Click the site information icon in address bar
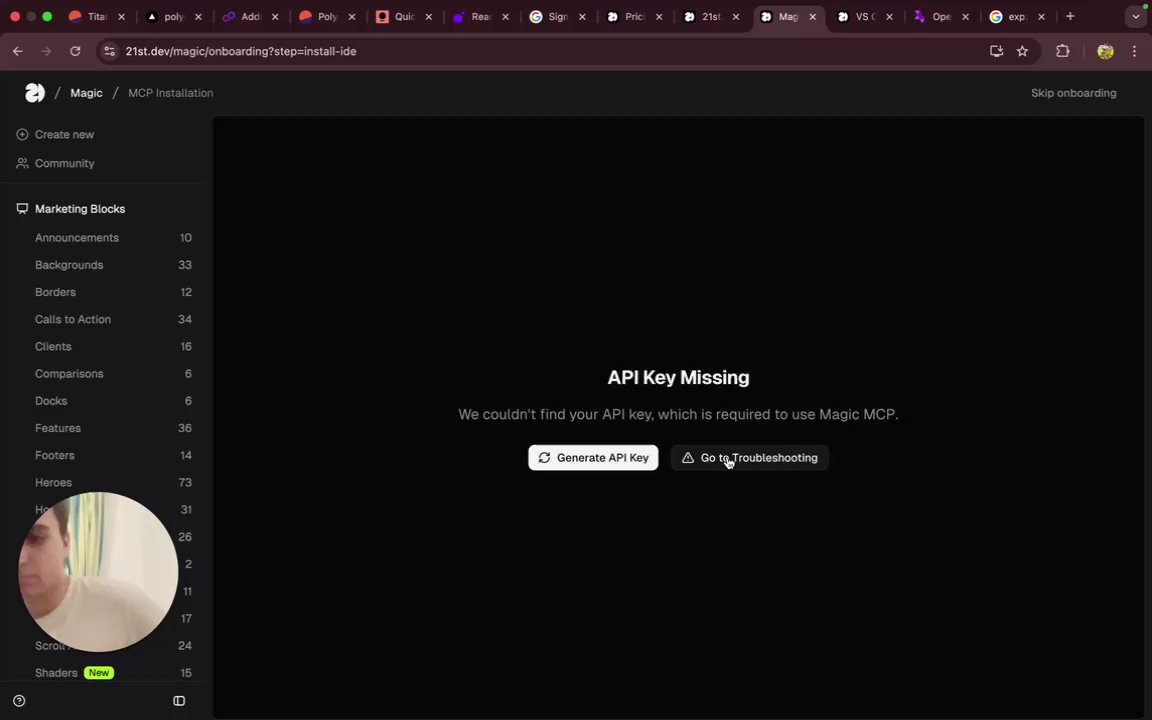This screenshot has height=720, width=1152. point(109,51)
